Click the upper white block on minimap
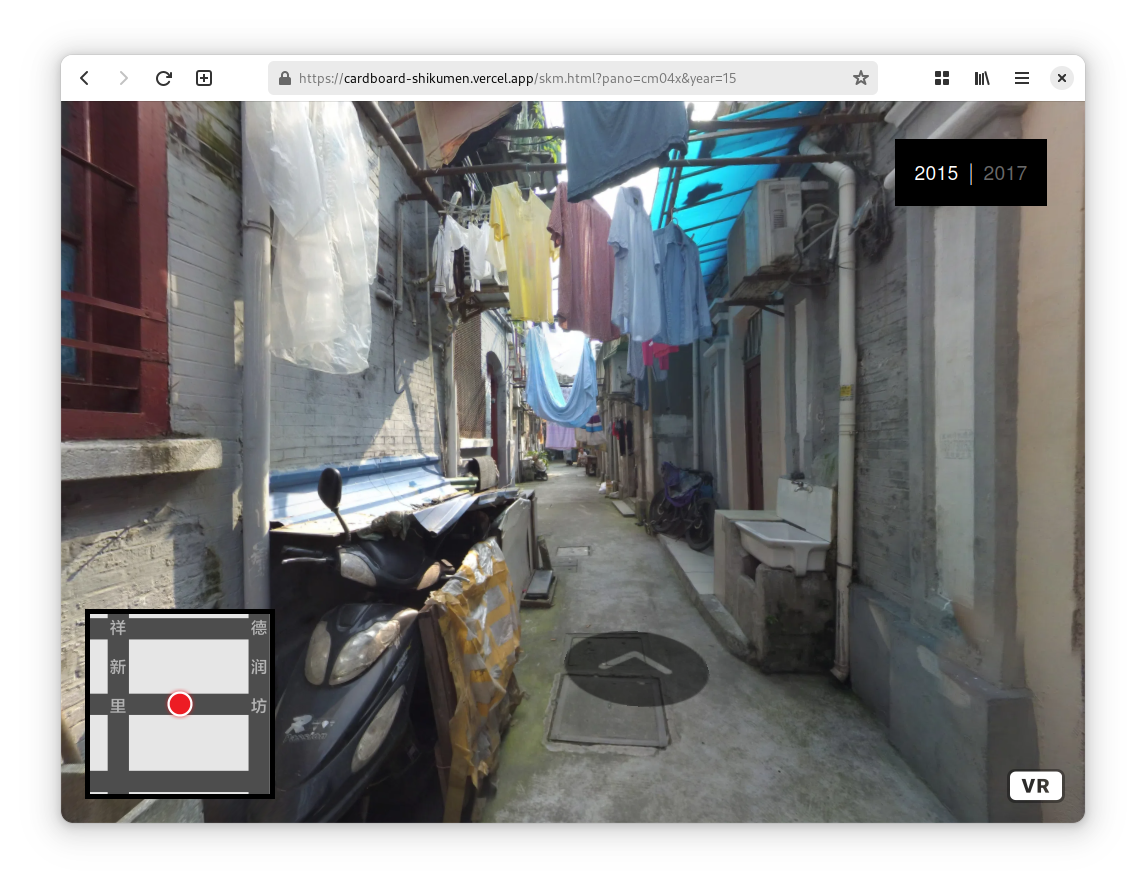This screenshot has height=890, width=1146. point(188,666)
